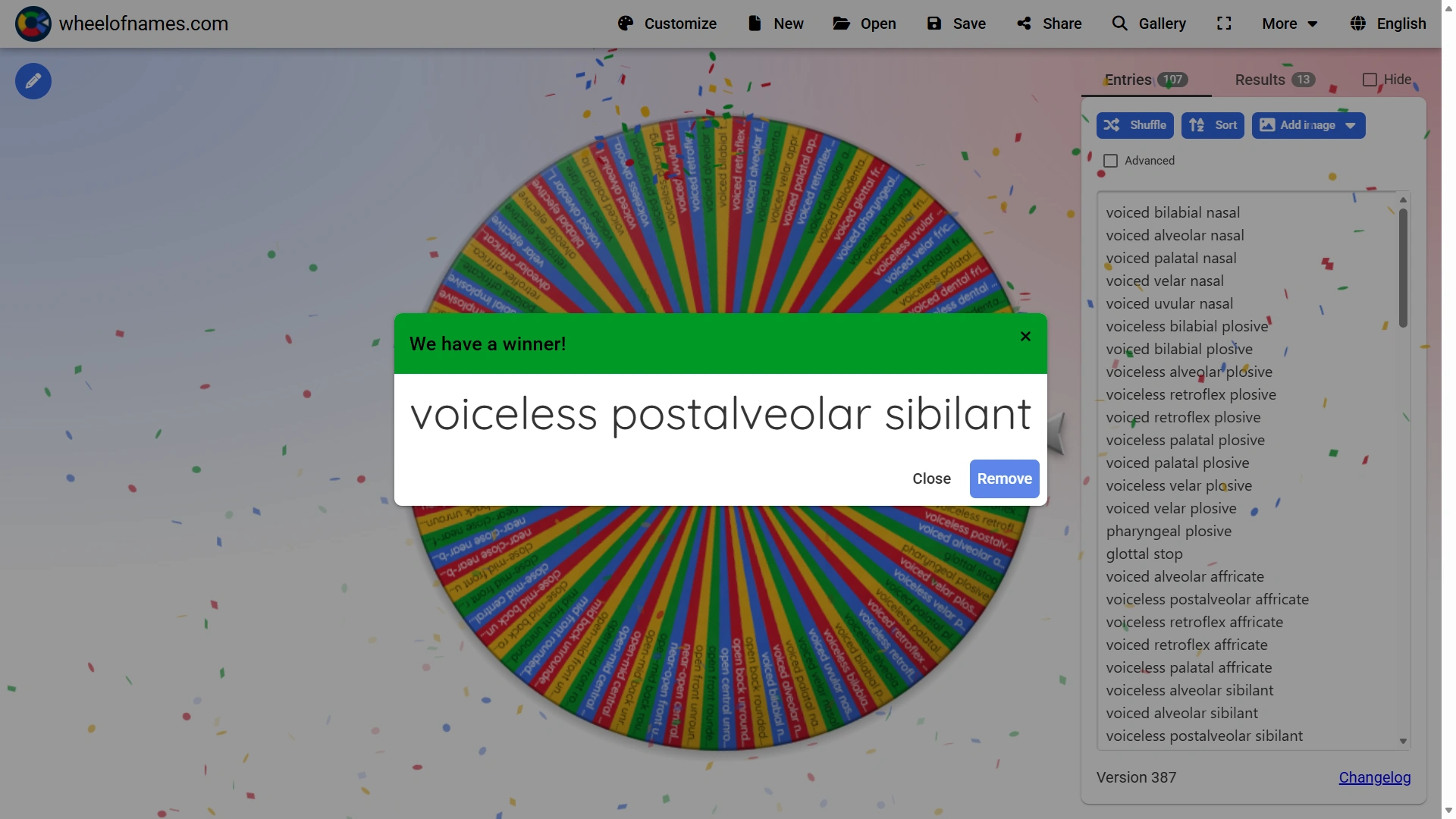Click 'glottal stop' in the entries box
Image resolution: width=1456 pixels, height=819 pixels.
(1144, 554)
